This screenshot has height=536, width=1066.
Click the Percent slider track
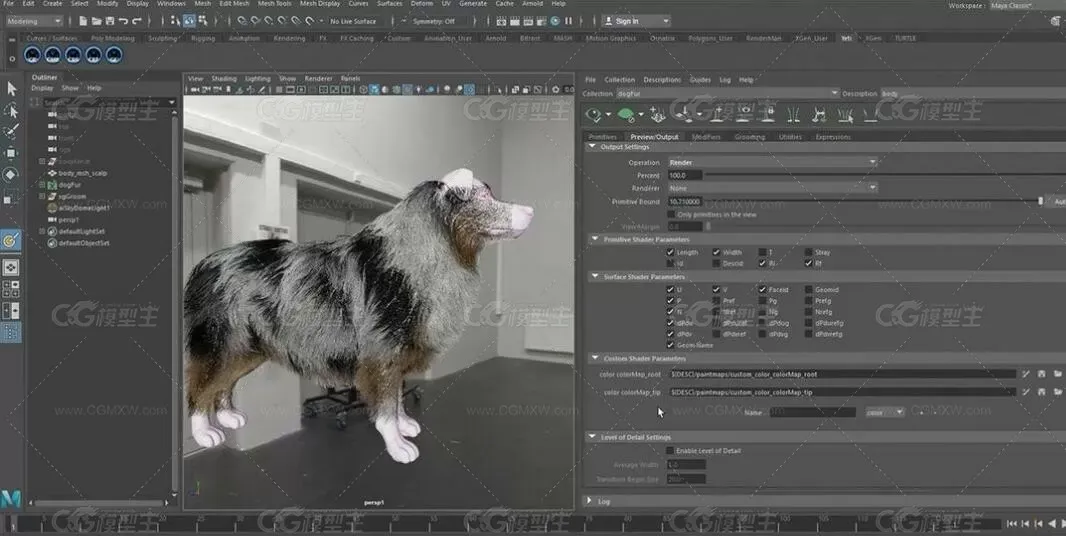click(884, 175)
